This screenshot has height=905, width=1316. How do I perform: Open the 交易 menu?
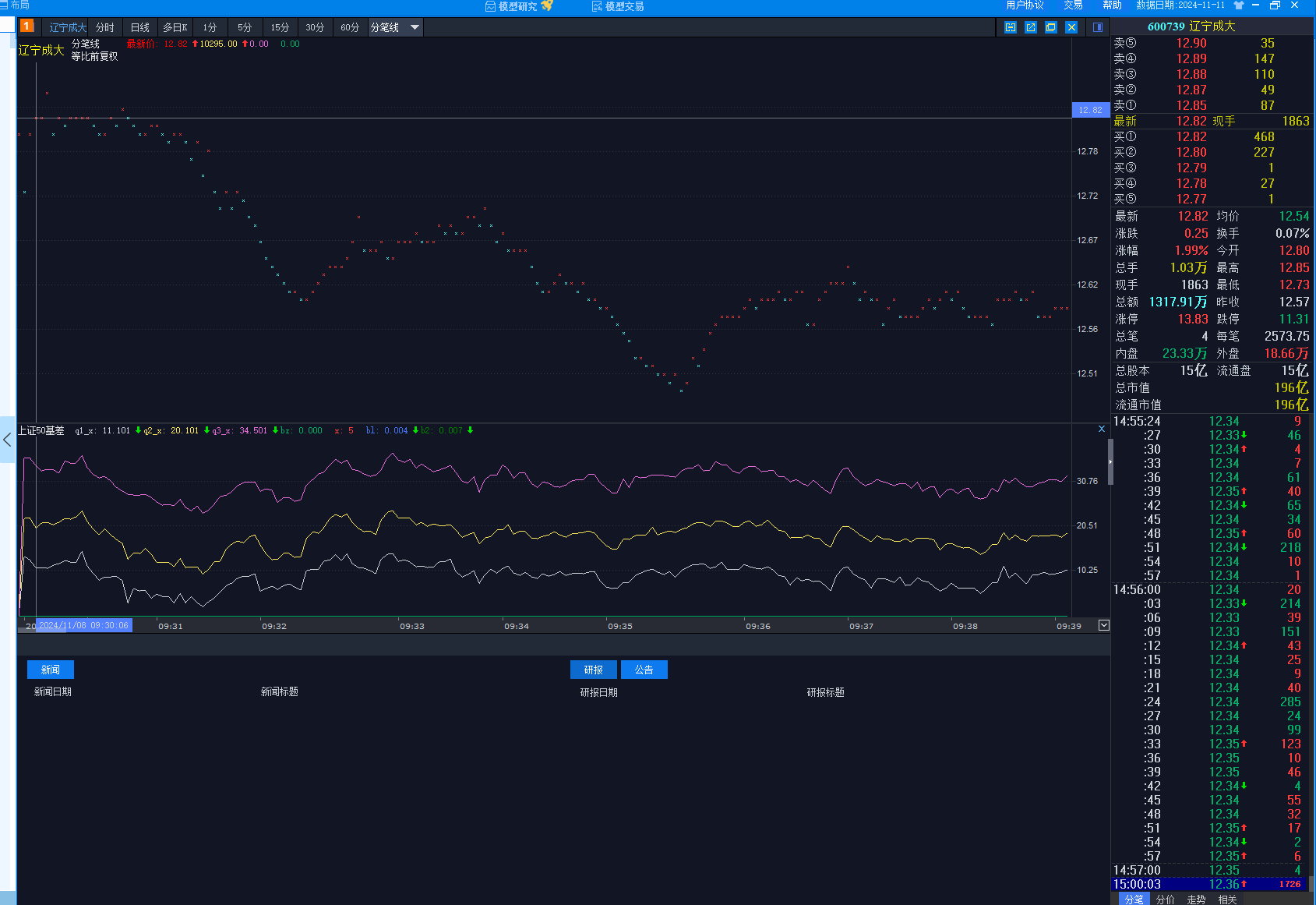1073,5
